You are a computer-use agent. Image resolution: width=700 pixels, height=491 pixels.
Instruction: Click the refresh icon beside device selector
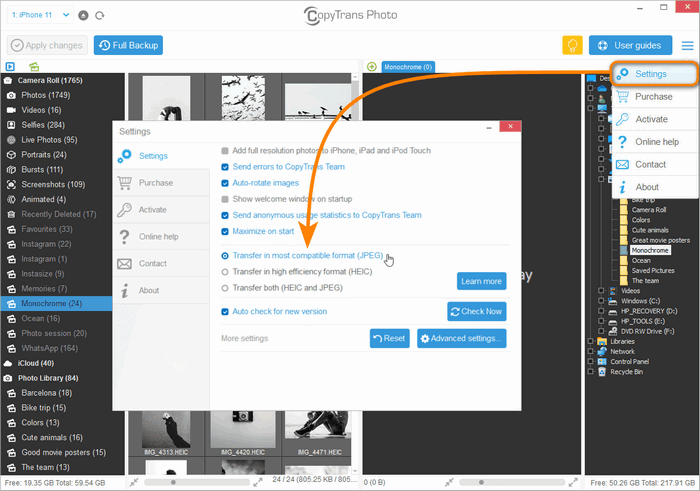pos(100,16)
